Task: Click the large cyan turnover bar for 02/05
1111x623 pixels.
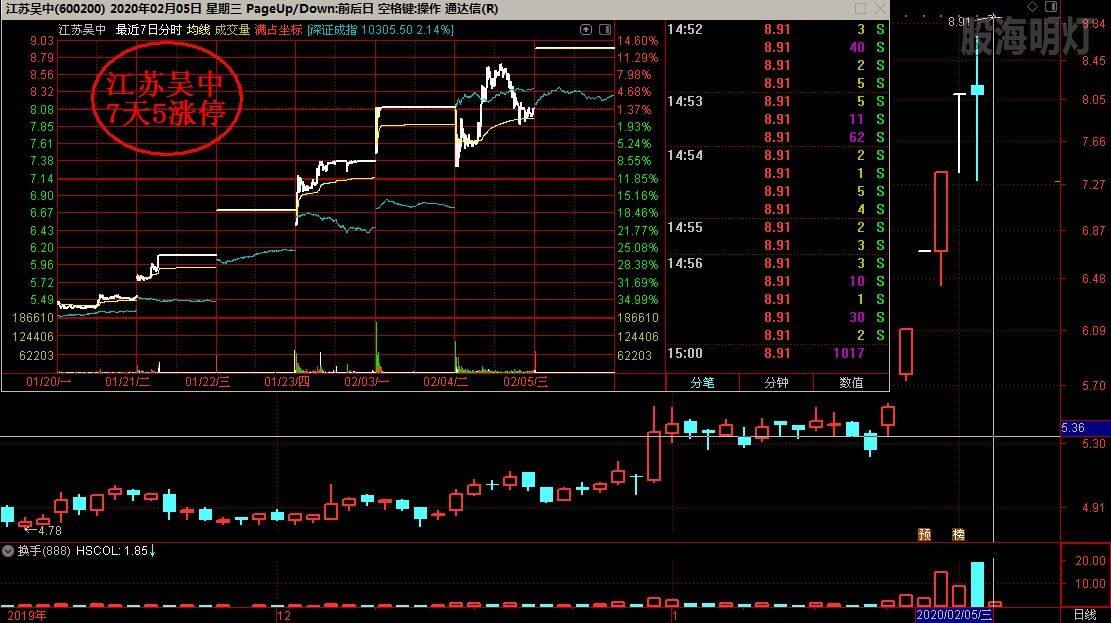Action: (977, 584)
